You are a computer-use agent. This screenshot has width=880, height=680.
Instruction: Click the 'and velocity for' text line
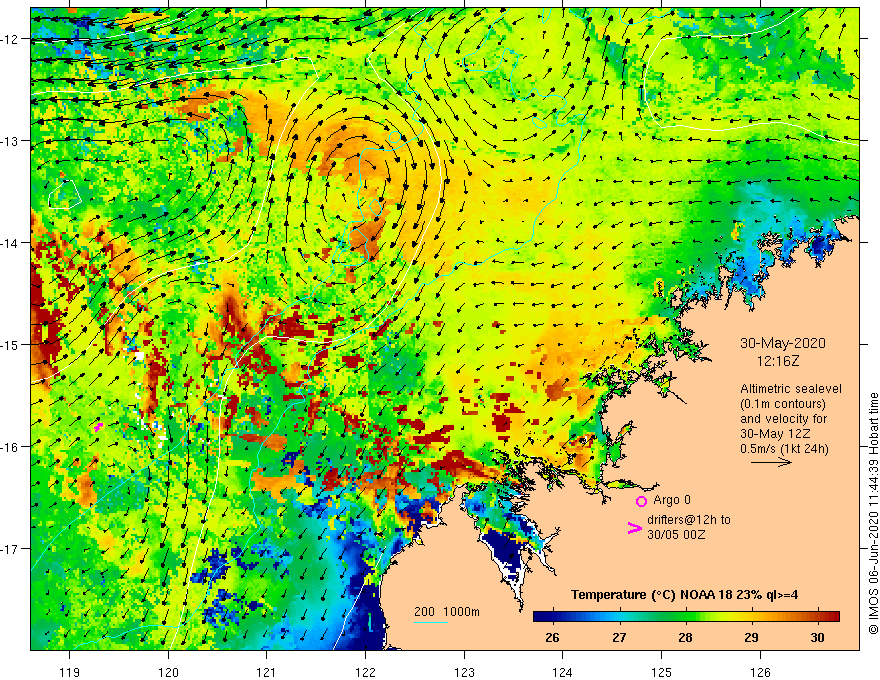point(783,419)
